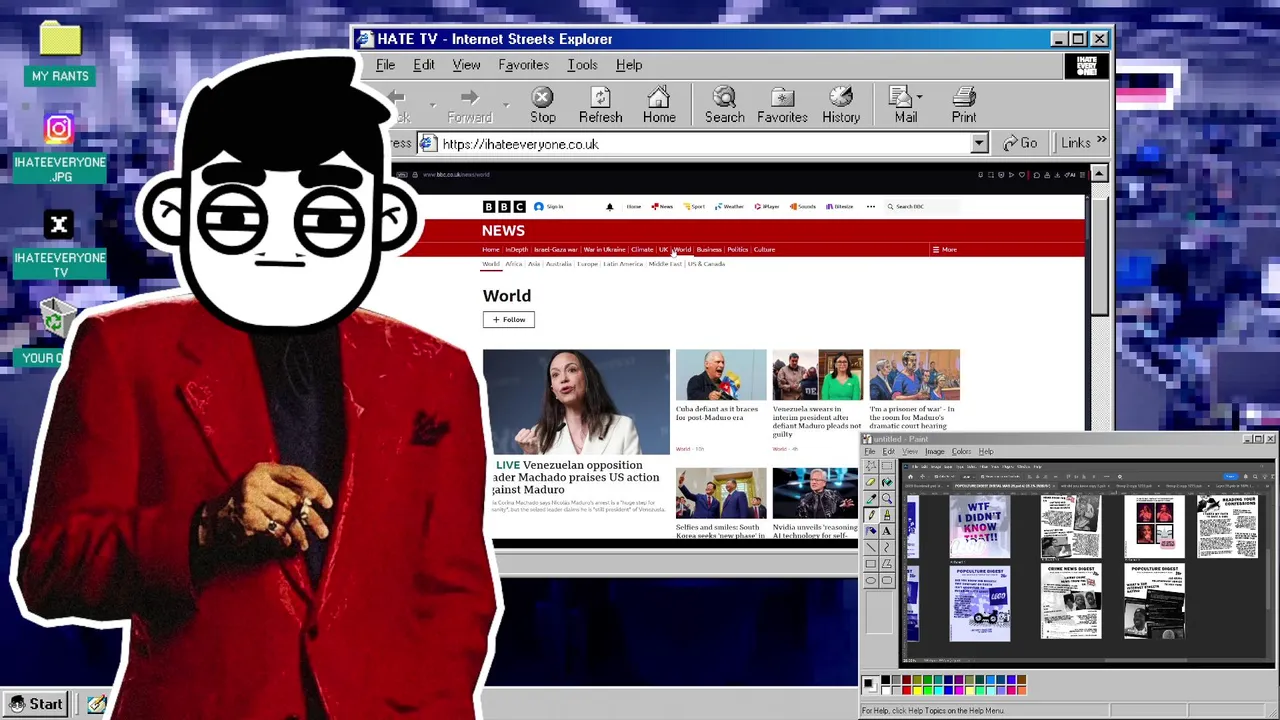This screenshot has height=720, width=1280.
Task: Pick the red swatch in Paint palette
Action: pos(906,690)
